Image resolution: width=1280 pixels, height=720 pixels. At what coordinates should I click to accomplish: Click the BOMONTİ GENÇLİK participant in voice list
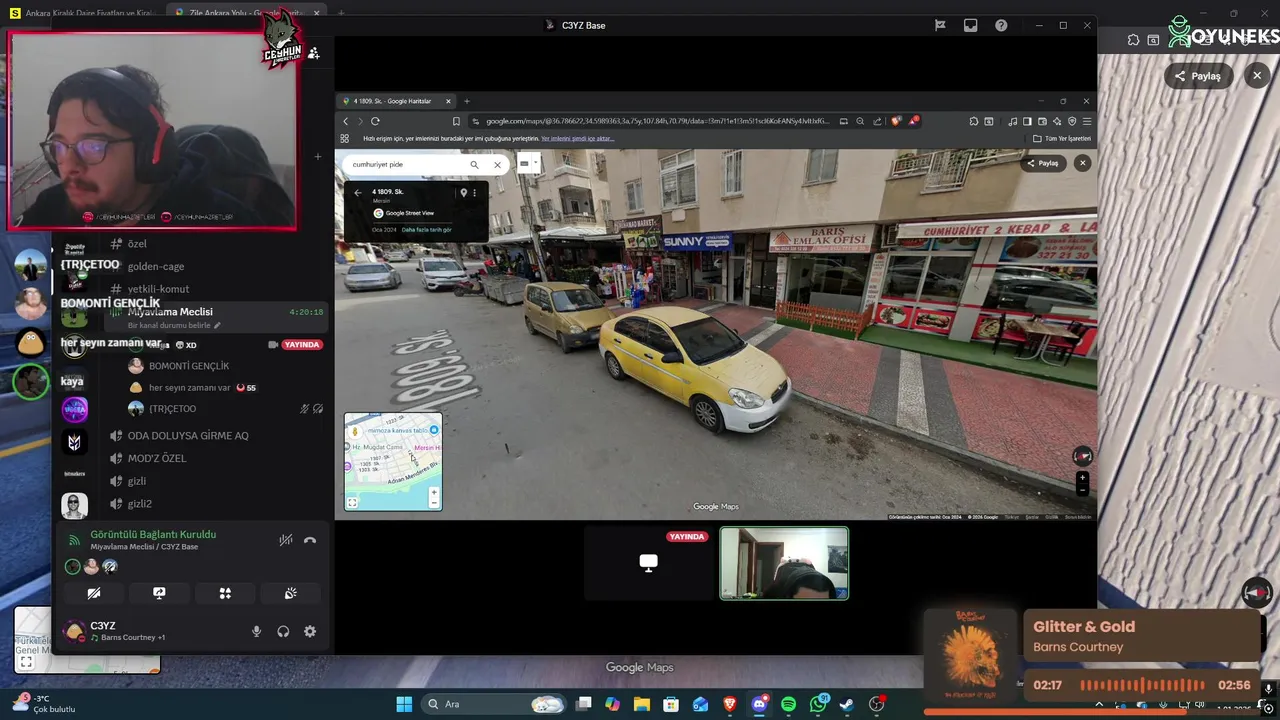(189, 366)
